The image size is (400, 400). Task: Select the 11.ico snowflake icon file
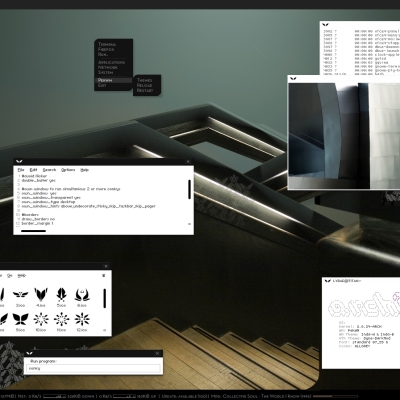click(x=61, y=322)
